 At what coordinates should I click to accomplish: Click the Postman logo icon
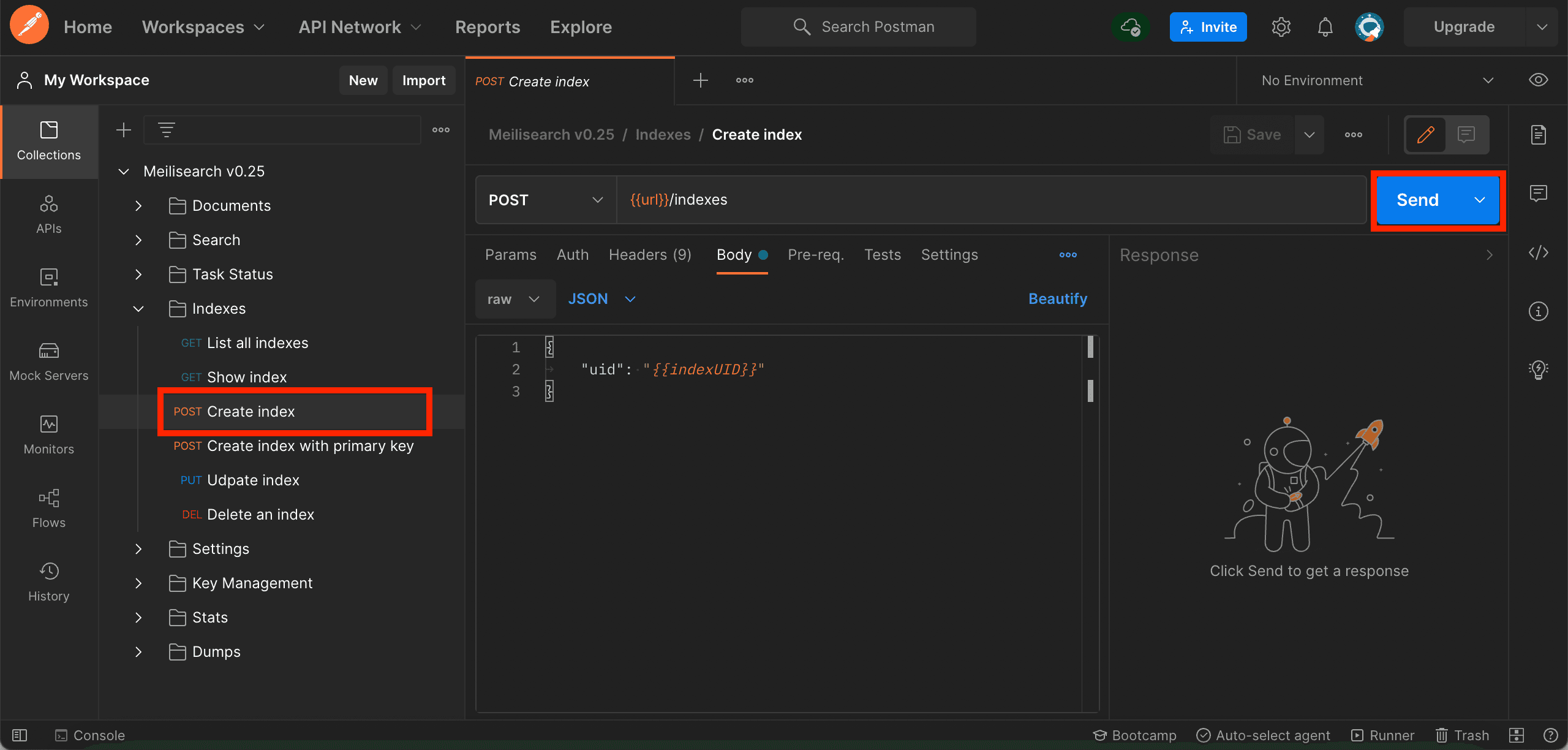[x=29, y=26]
